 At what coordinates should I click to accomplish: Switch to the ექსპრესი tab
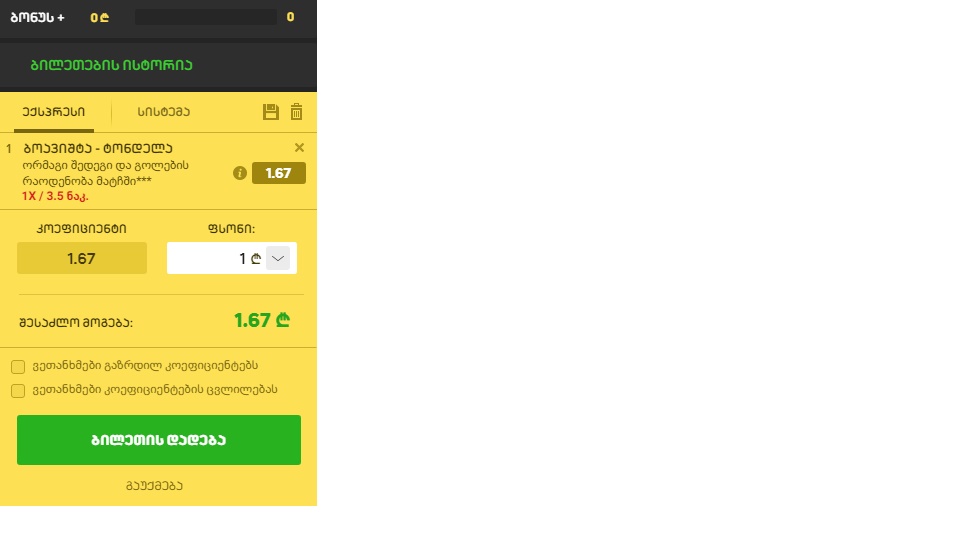tap(54, 112)
